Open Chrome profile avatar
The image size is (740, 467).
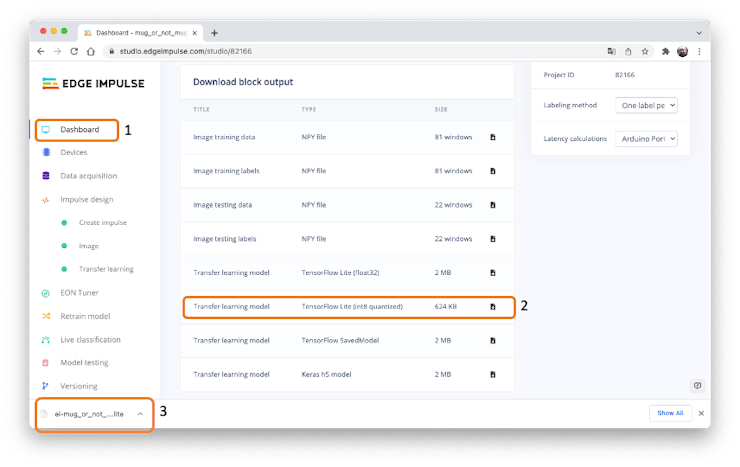[682, 51]
